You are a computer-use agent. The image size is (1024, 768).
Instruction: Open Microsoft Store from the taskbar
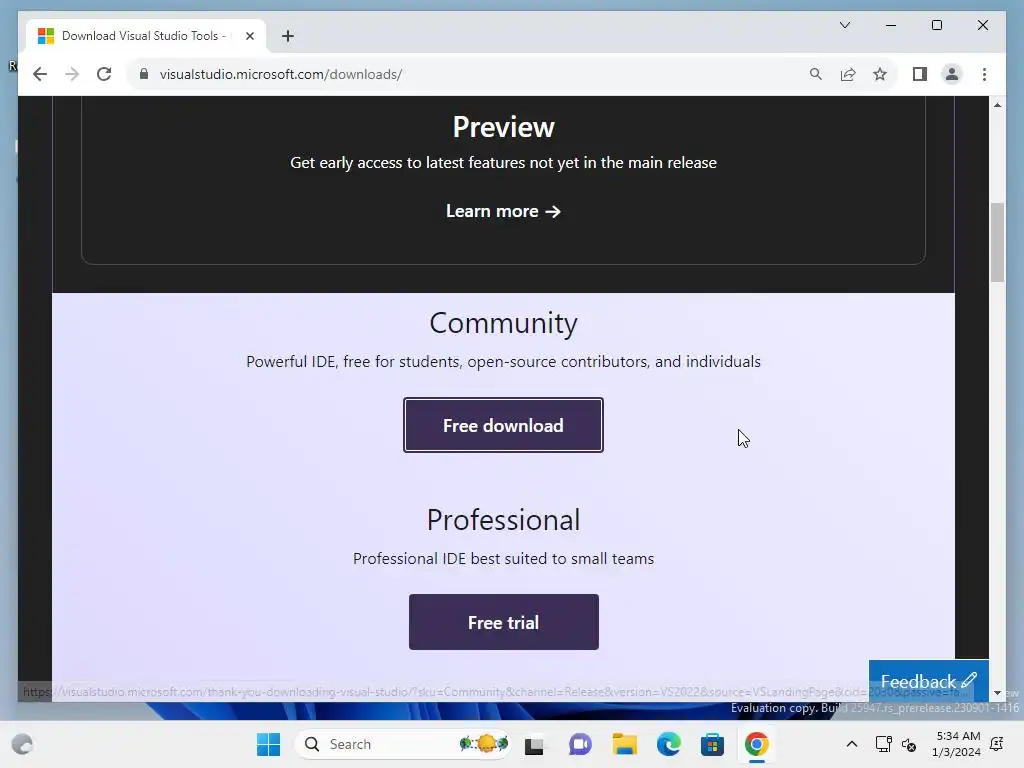pos(712,744)
